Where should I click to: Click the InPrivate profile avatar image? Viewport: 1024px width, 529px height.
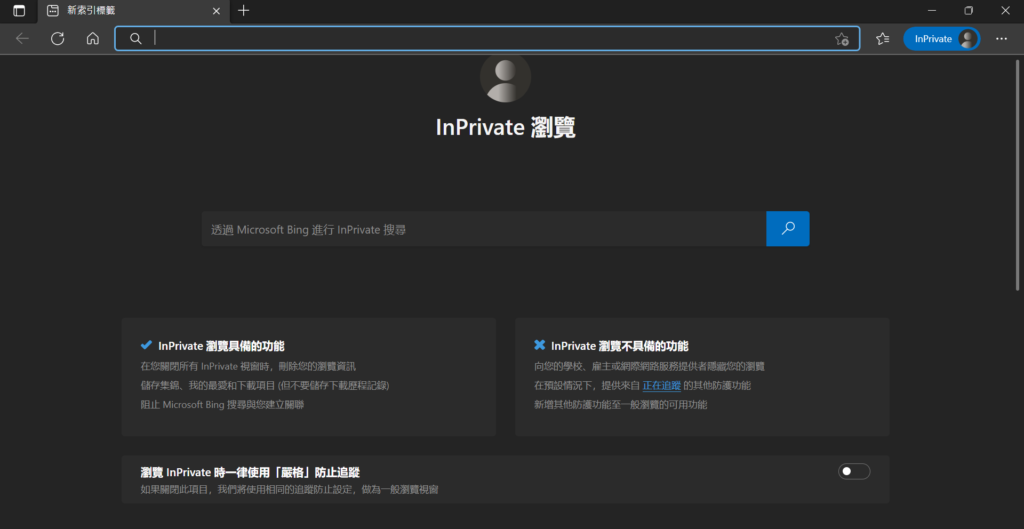(x=505, y=77)
